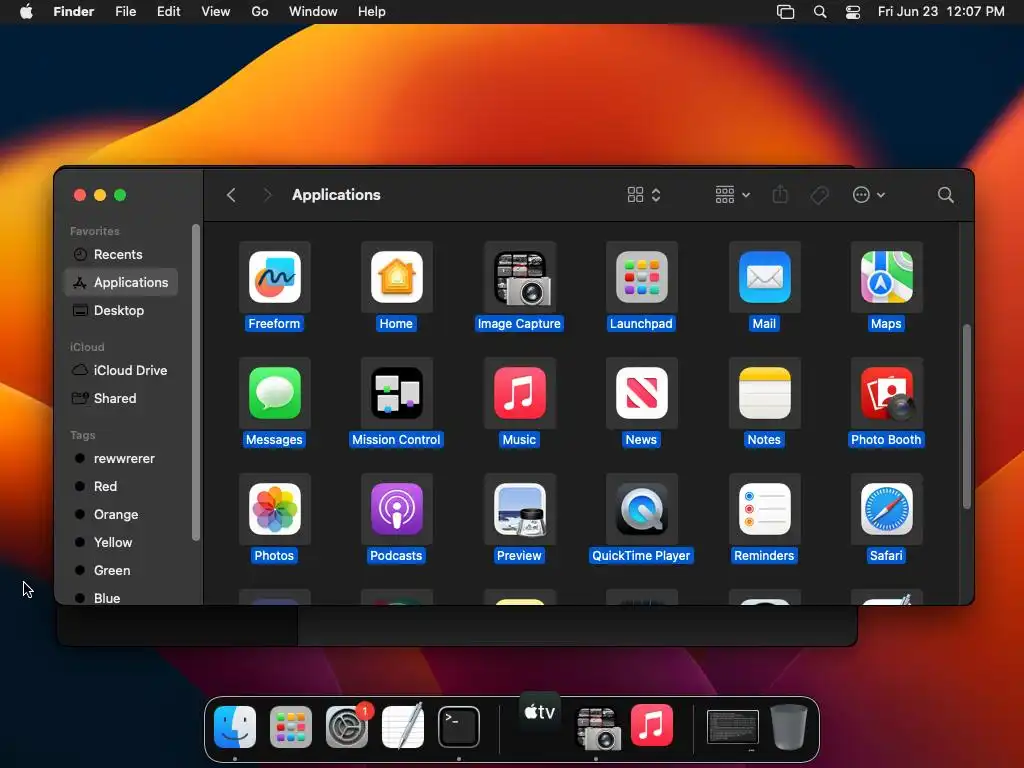Open Stage Manager menu bar icon
Screen dimensions: 1024x768
click(786, 12)
